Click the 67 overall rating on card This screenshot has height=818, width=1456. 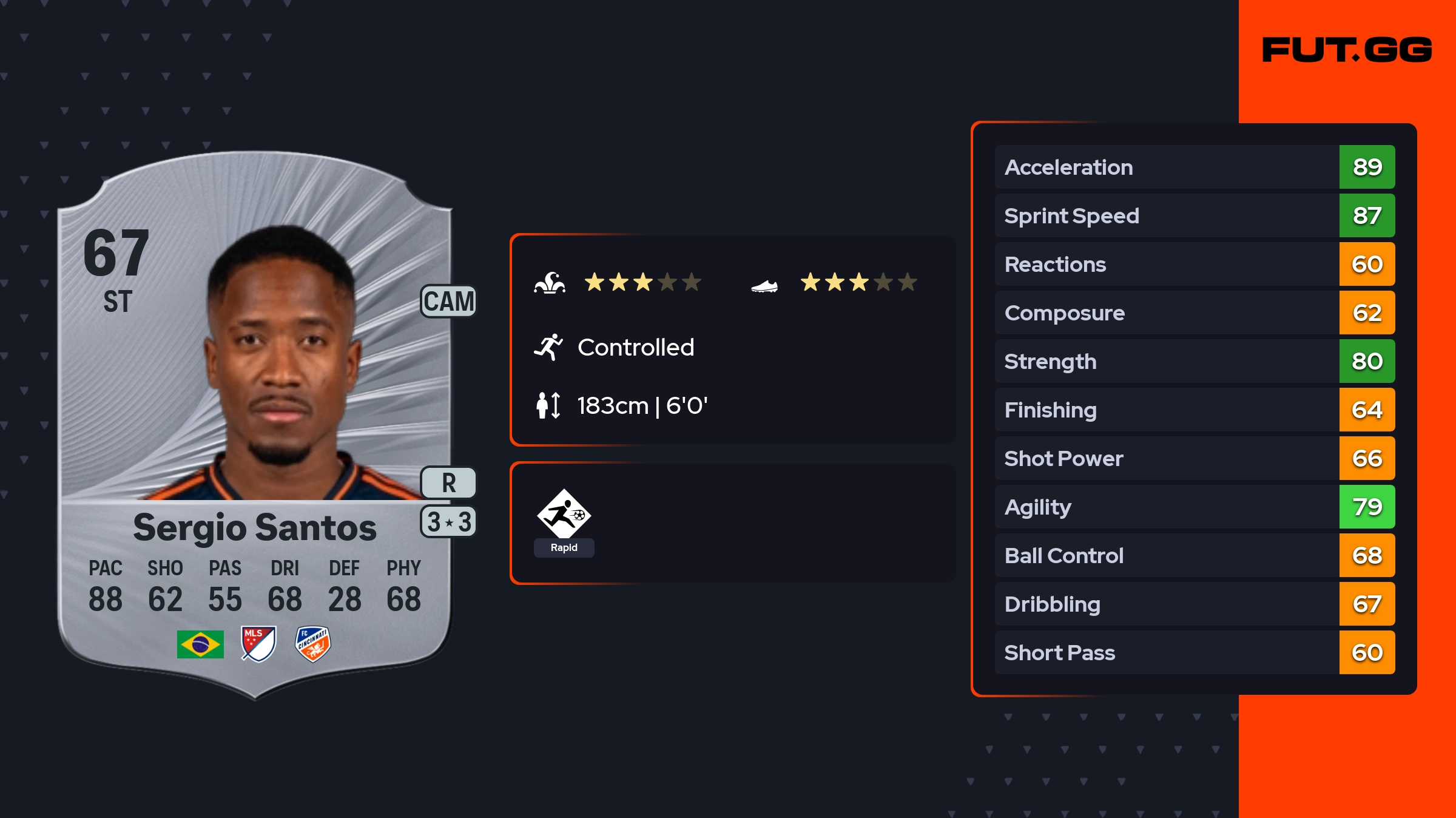116,252
